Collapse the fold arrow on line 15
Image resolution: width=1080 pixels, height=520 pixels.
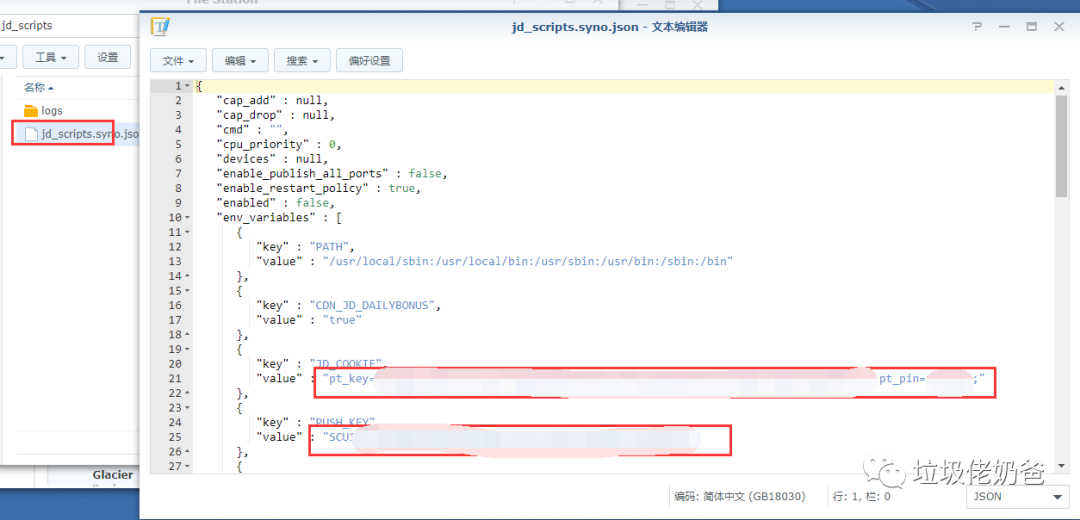pos(187,291)
